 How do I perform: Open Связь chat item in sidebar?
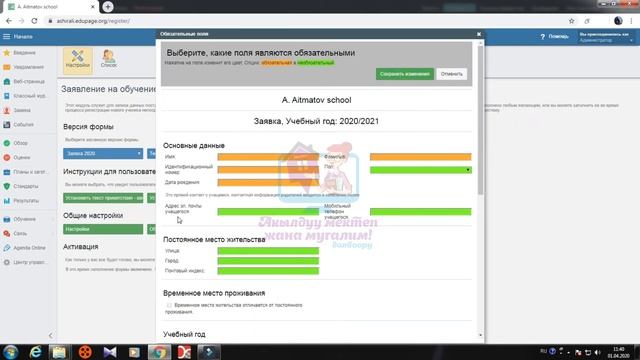click(16, 233)
